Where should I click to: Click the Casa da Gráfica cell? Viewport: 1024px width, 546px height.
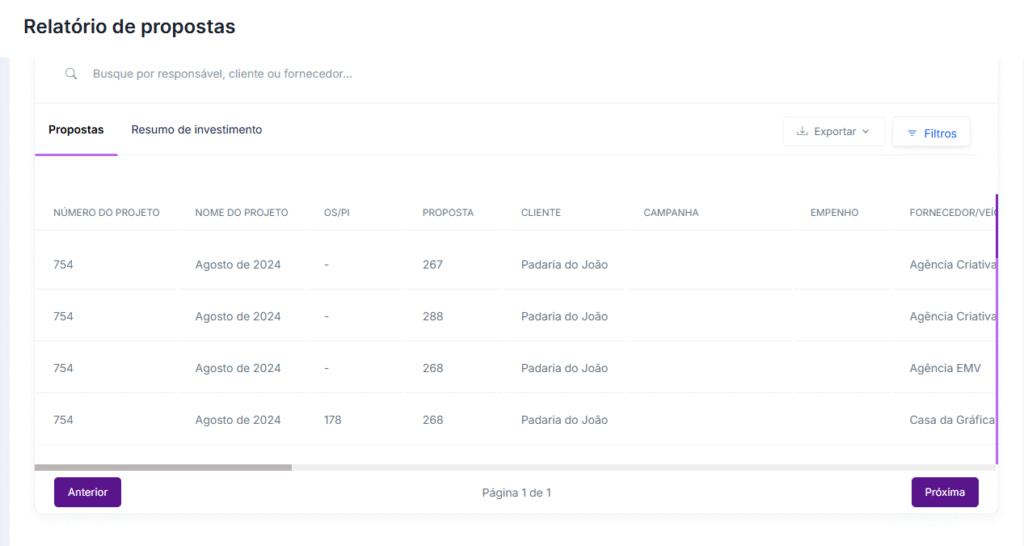951,421
